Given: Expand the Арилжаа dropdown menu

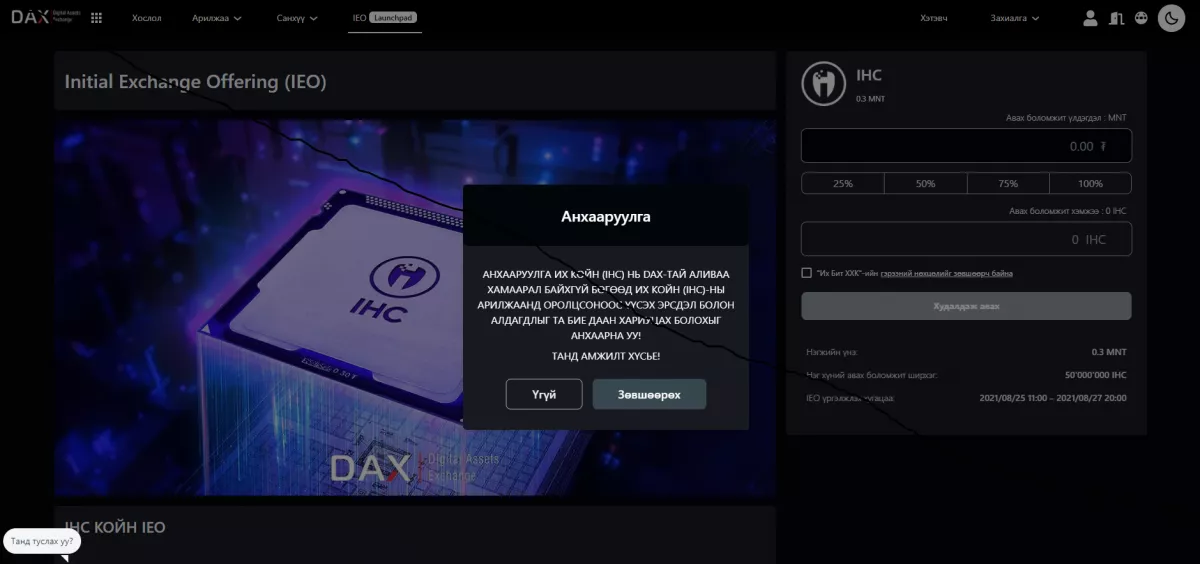Looking at the screenshot, I should [217, 18].
